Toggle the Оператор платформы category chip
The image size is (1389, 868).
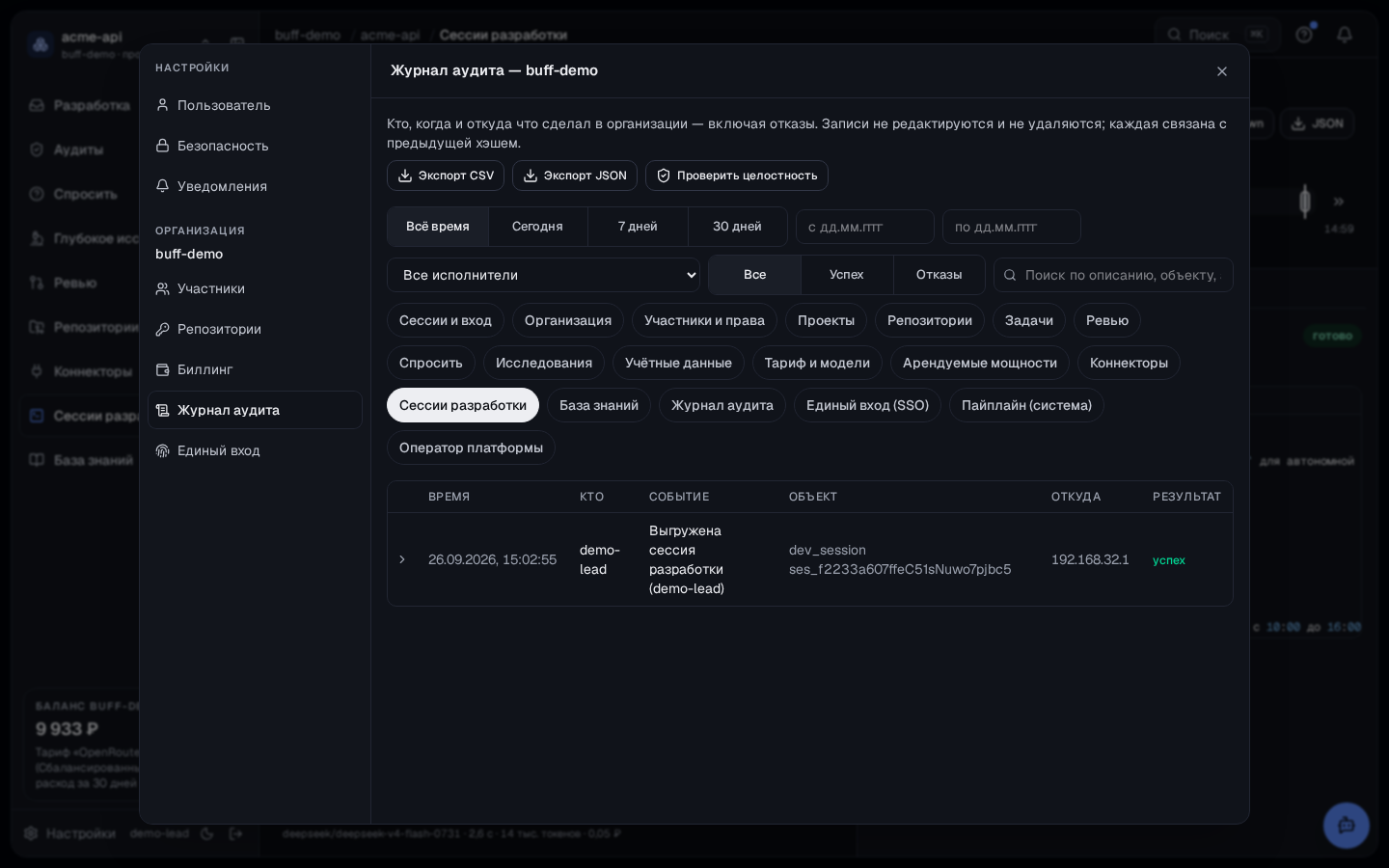pos(471,448)
